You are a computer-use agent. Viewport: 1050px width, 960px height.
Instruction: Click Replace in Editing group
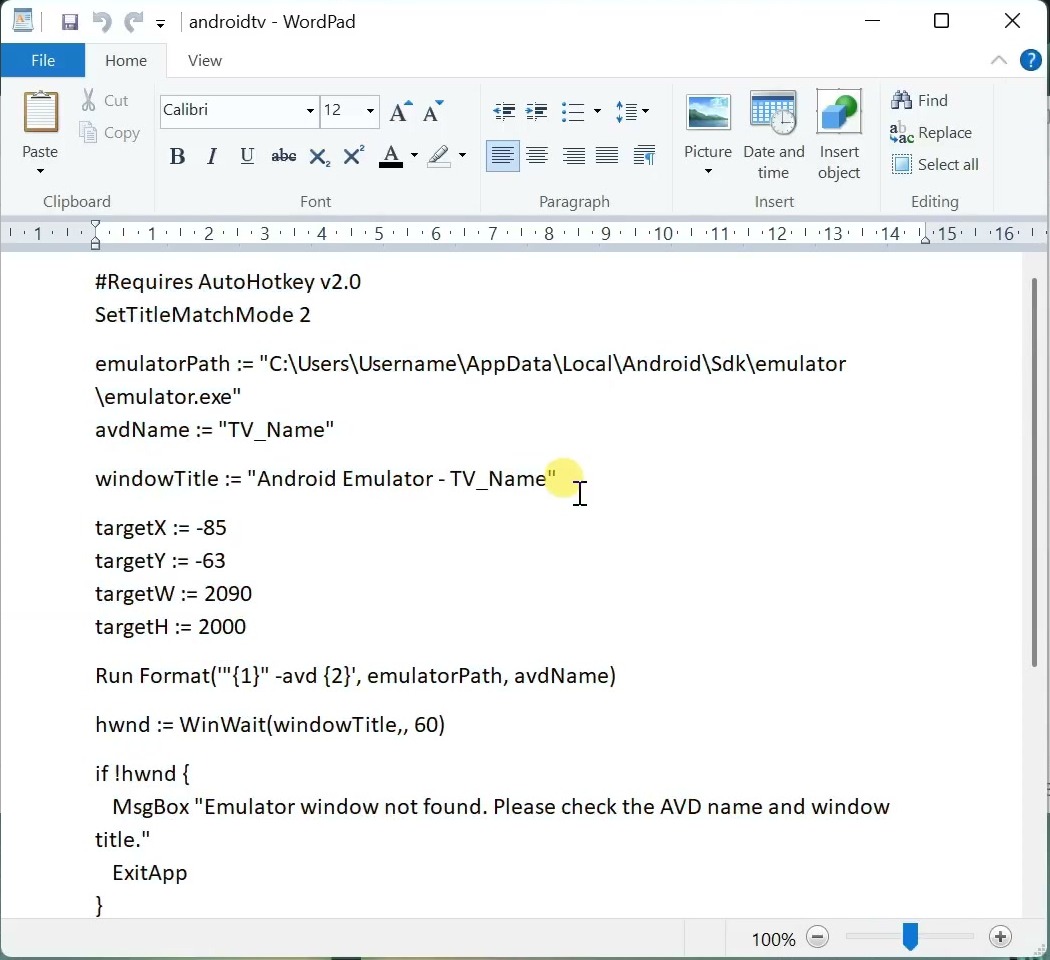tap(931, 133)
